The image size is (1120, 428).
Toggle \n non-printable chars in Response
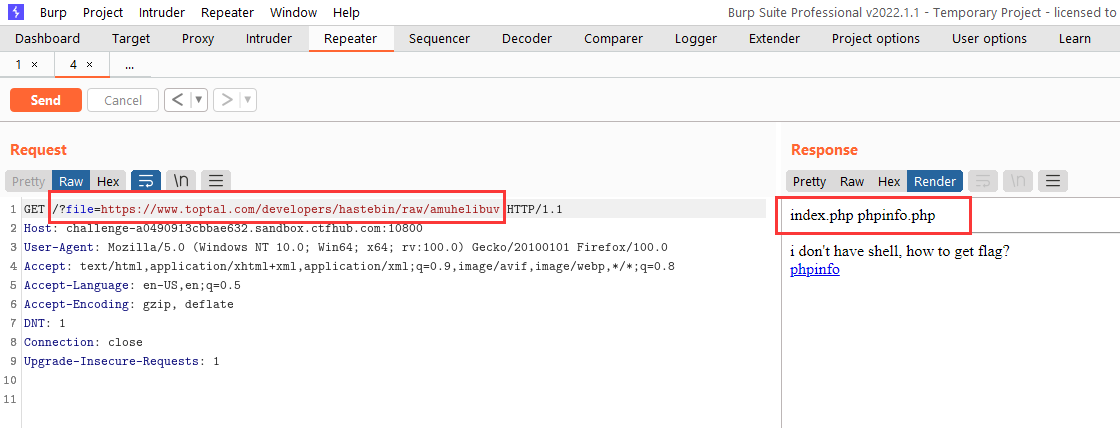(x=1017, y=181)
